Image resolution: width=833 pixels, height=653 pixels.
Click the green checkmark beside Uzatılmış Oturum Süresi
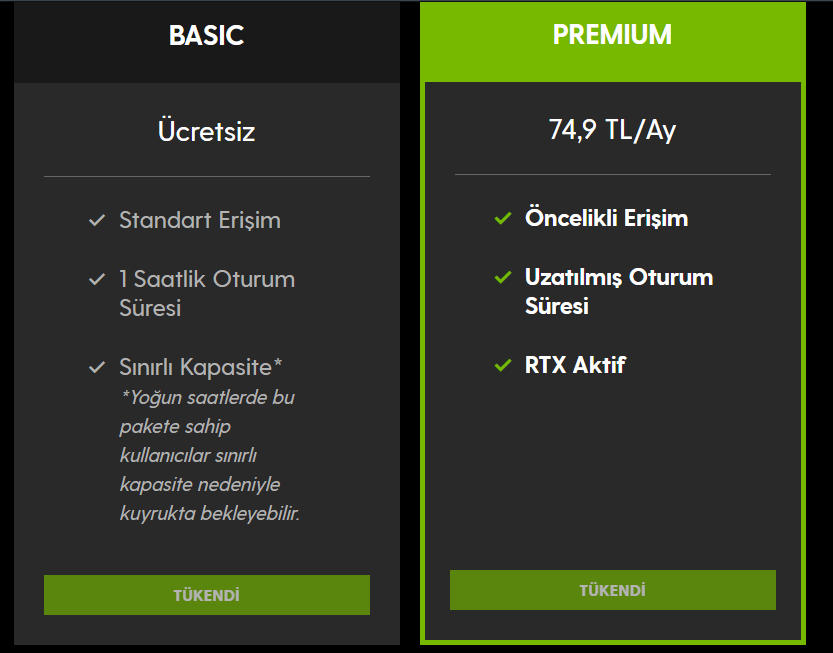click(503, 277)
